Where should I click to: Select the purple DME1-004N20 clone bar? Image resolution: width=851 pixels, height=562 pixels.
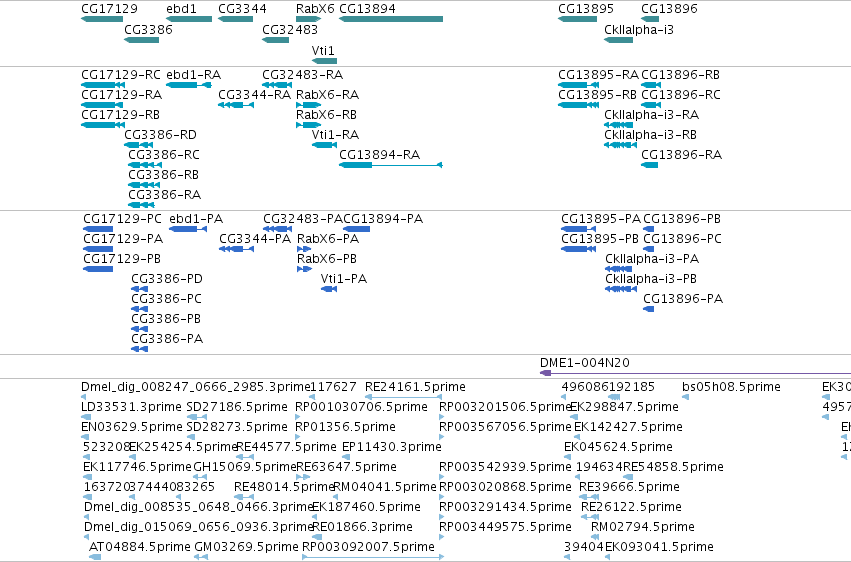696,373
